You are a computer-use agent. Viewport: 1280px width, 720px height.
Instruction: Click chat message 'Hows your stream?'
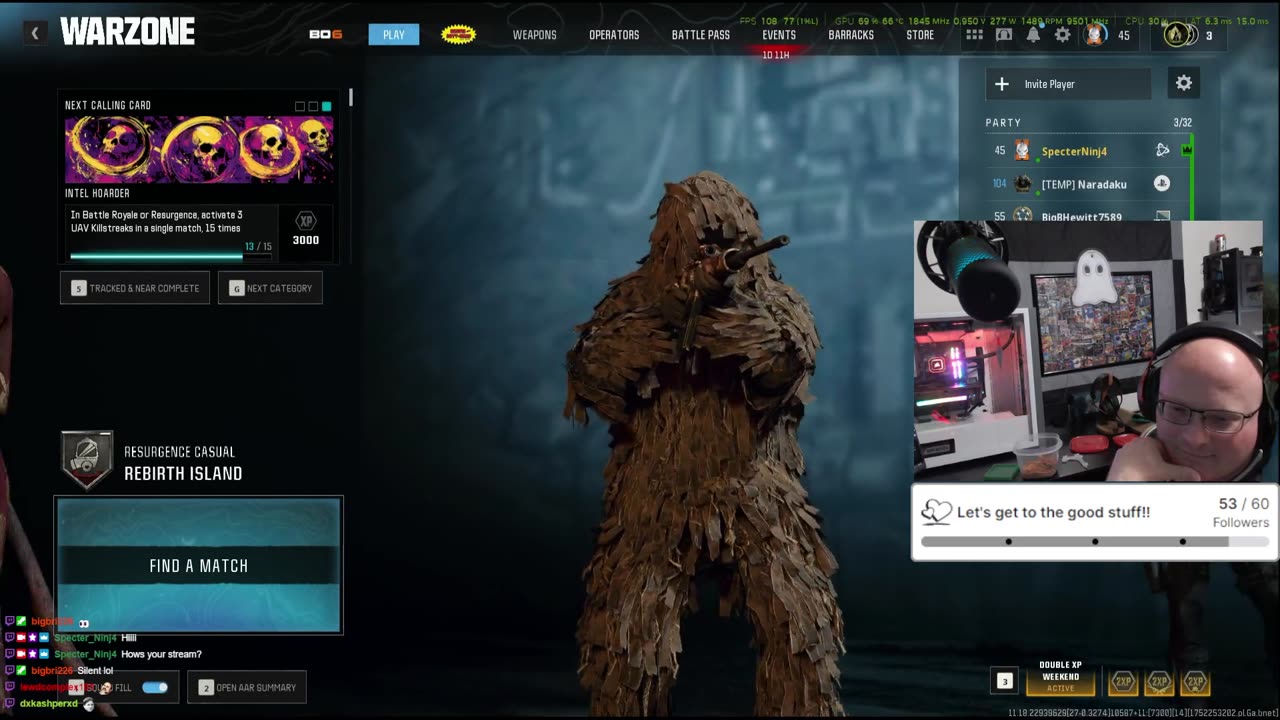(x=161, y=654)
